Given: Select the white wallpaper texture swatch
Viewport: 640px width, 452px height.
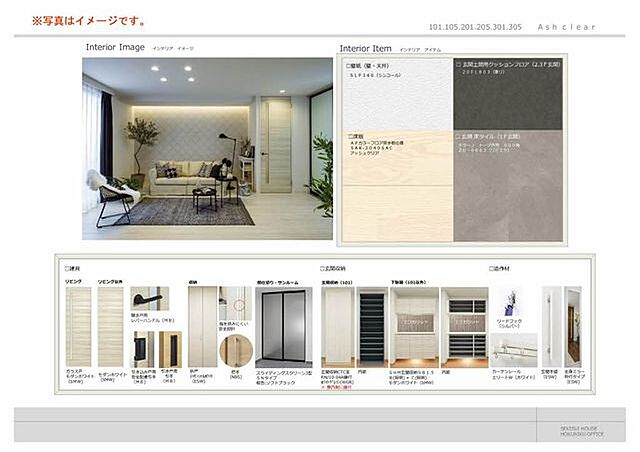Looking at the screenshot, I should click(x=398, y=95).
